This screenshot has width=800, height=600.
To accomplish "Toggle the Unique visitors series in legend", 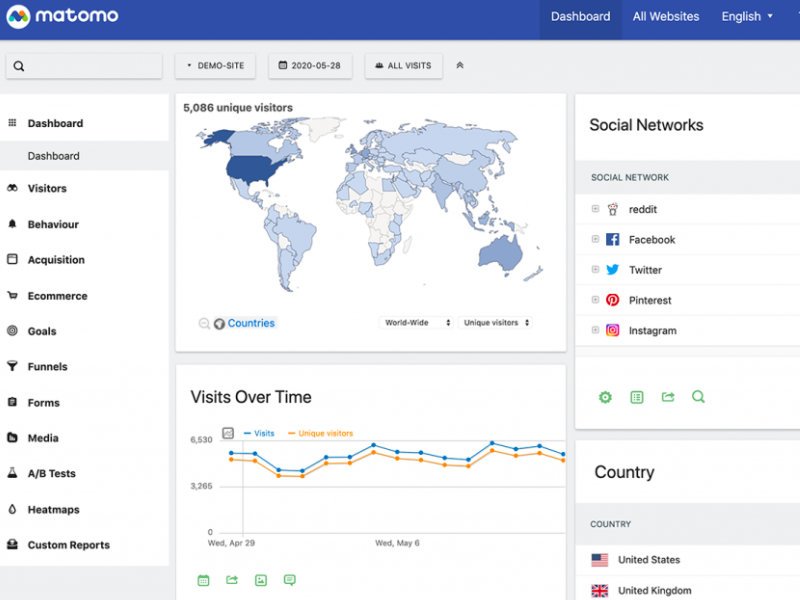I will [x=320, y=433].
